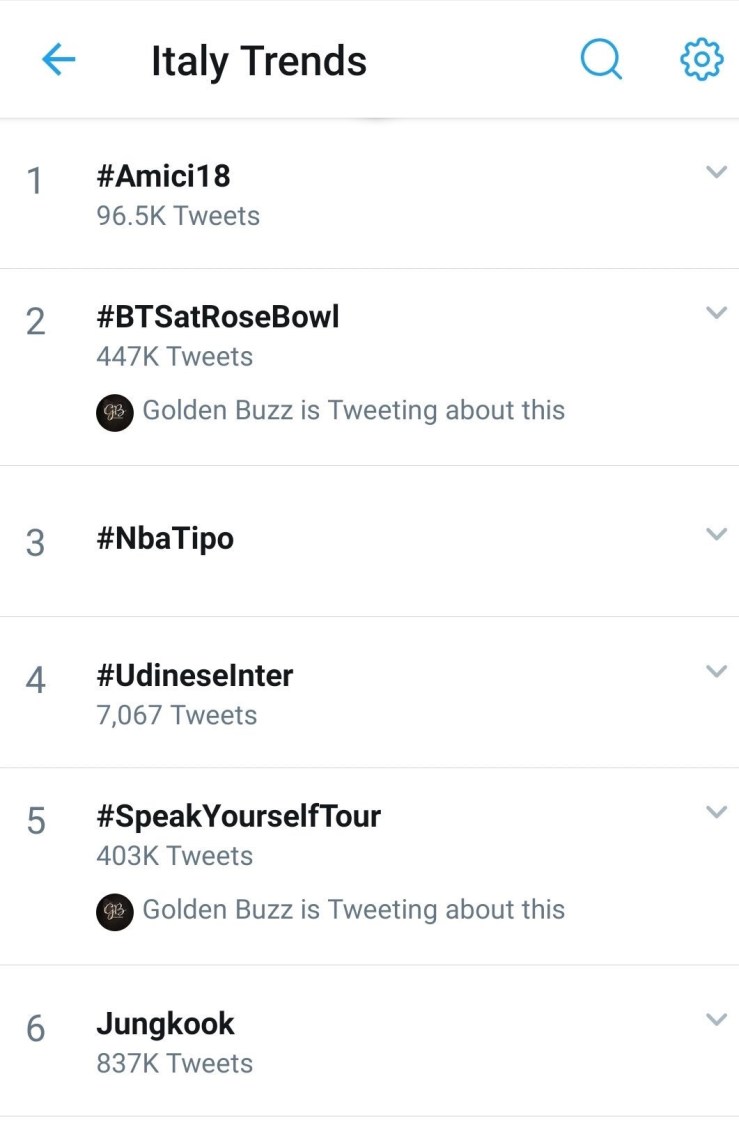Screen dimensions: 739x1122
Task: Tap the Italy Trends page title
Action: click(258, 61)
